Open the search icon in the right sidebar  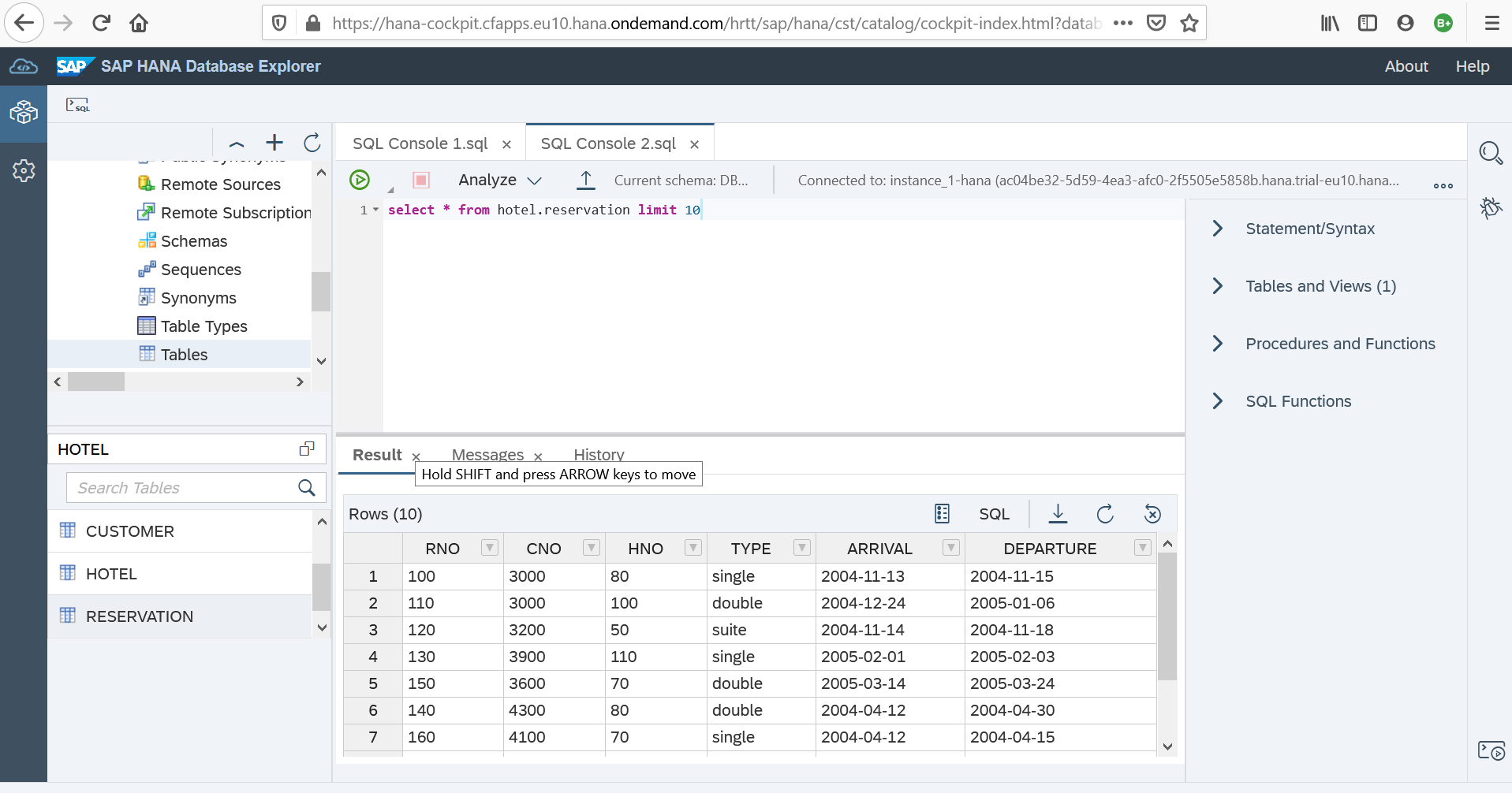pyautogui.click(x=1491, y=152)
